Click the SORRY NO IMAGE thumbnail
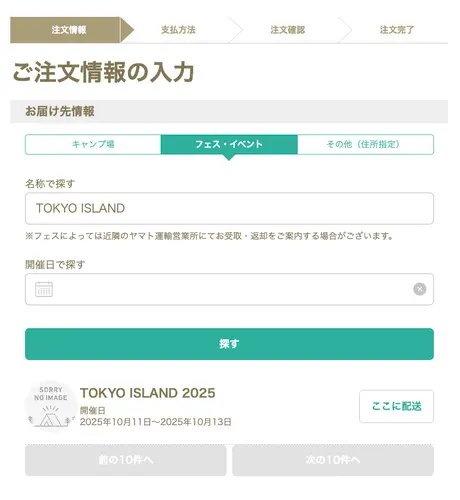 pos(51,406)
